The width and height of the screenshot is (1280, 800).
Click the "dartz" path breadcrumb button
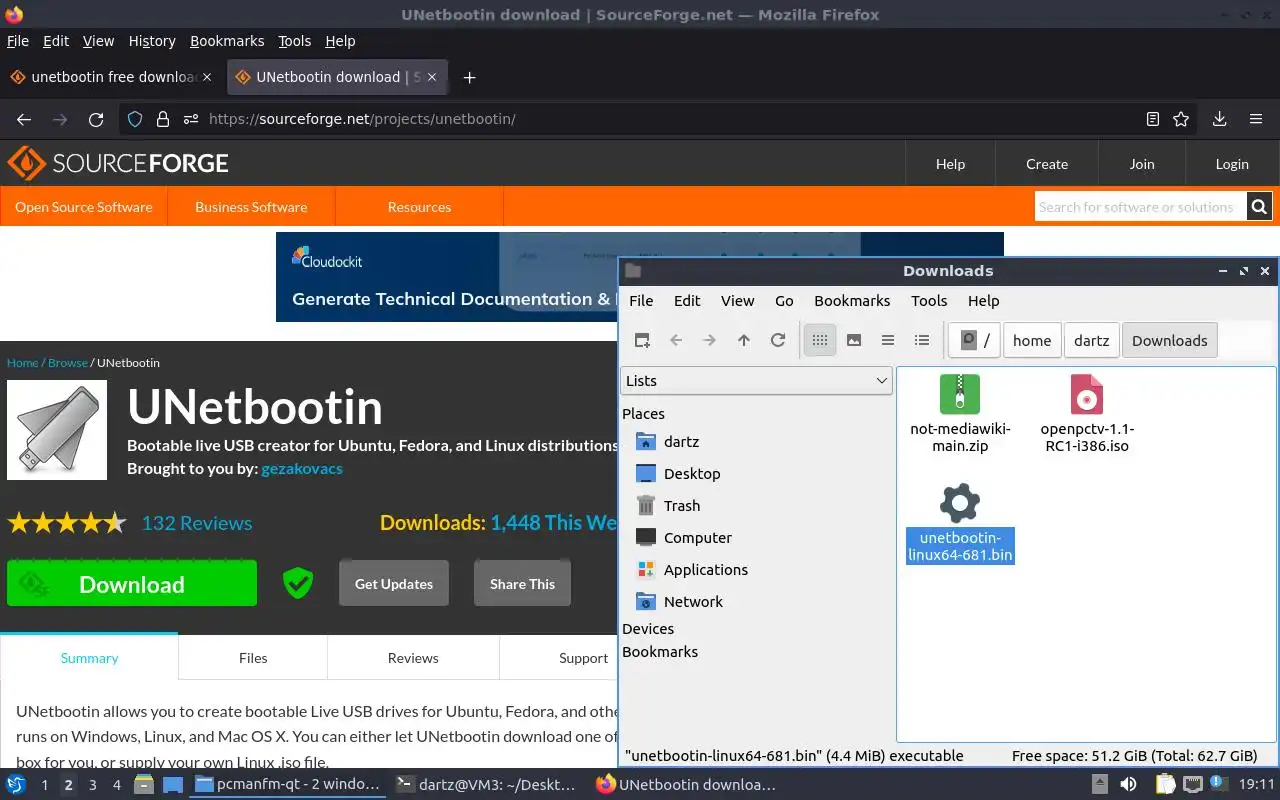1091,340
